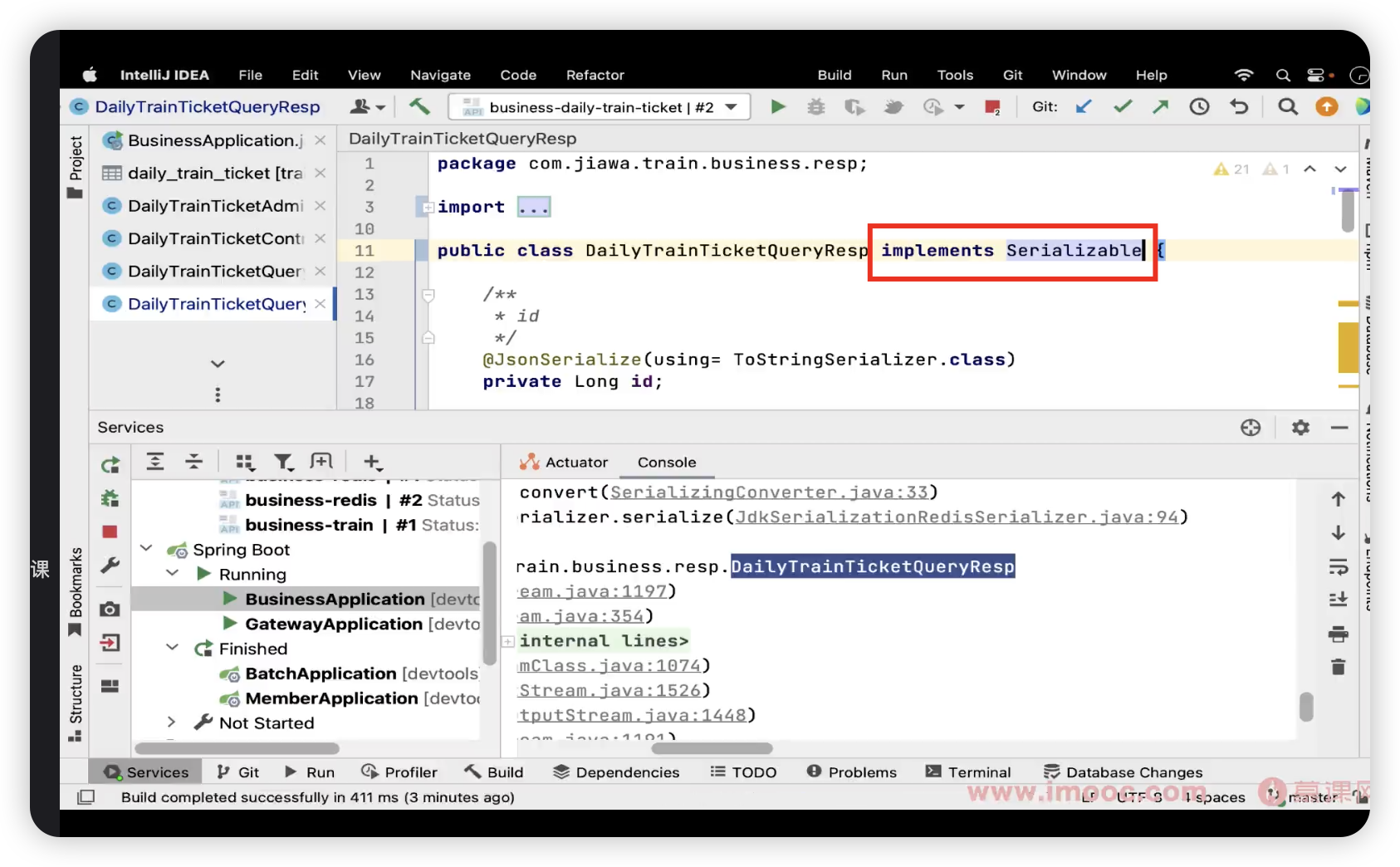Expand the Not Started node
The height and width of the screenshot is (867, 1400).
[171, 722]
